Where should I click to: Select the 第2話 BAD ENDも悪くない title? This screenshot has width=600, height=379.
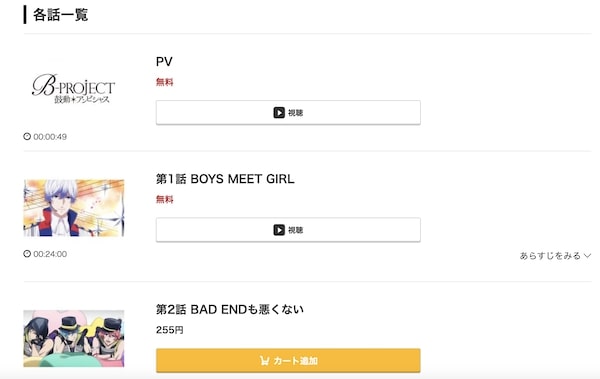230,309
